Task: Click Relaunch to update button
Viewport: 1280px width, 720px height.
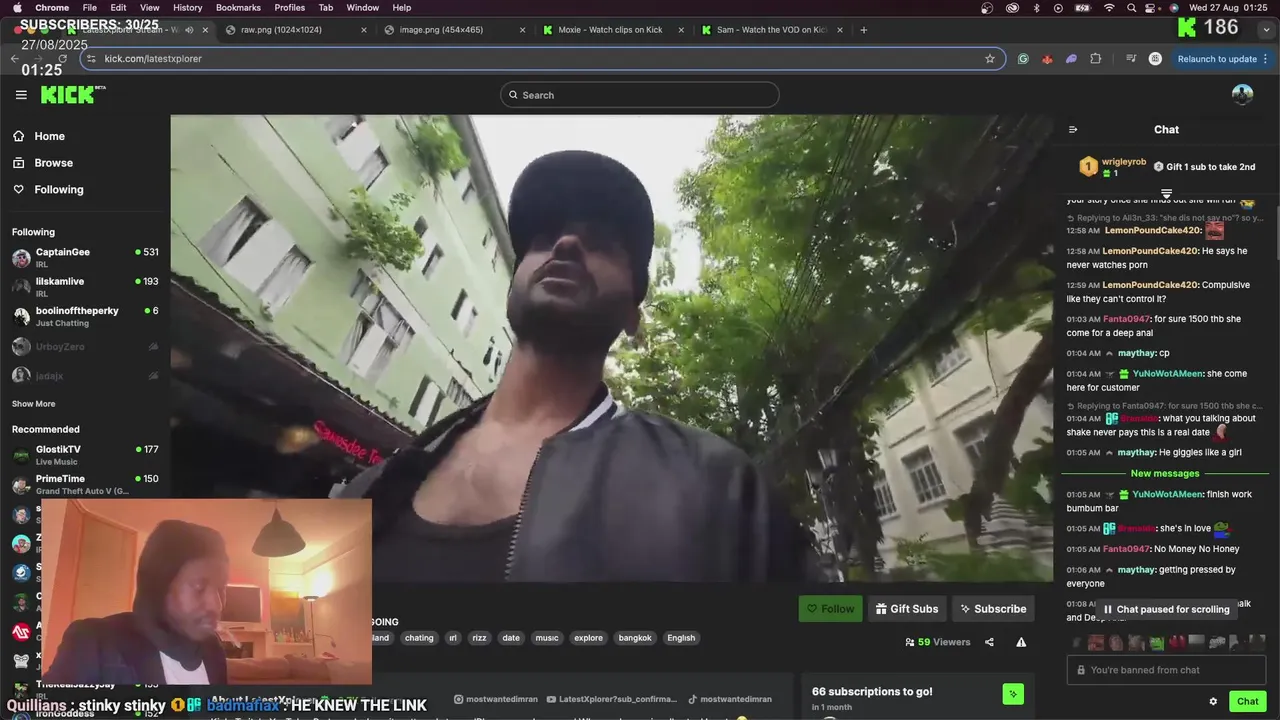Action: [1217, 58]
